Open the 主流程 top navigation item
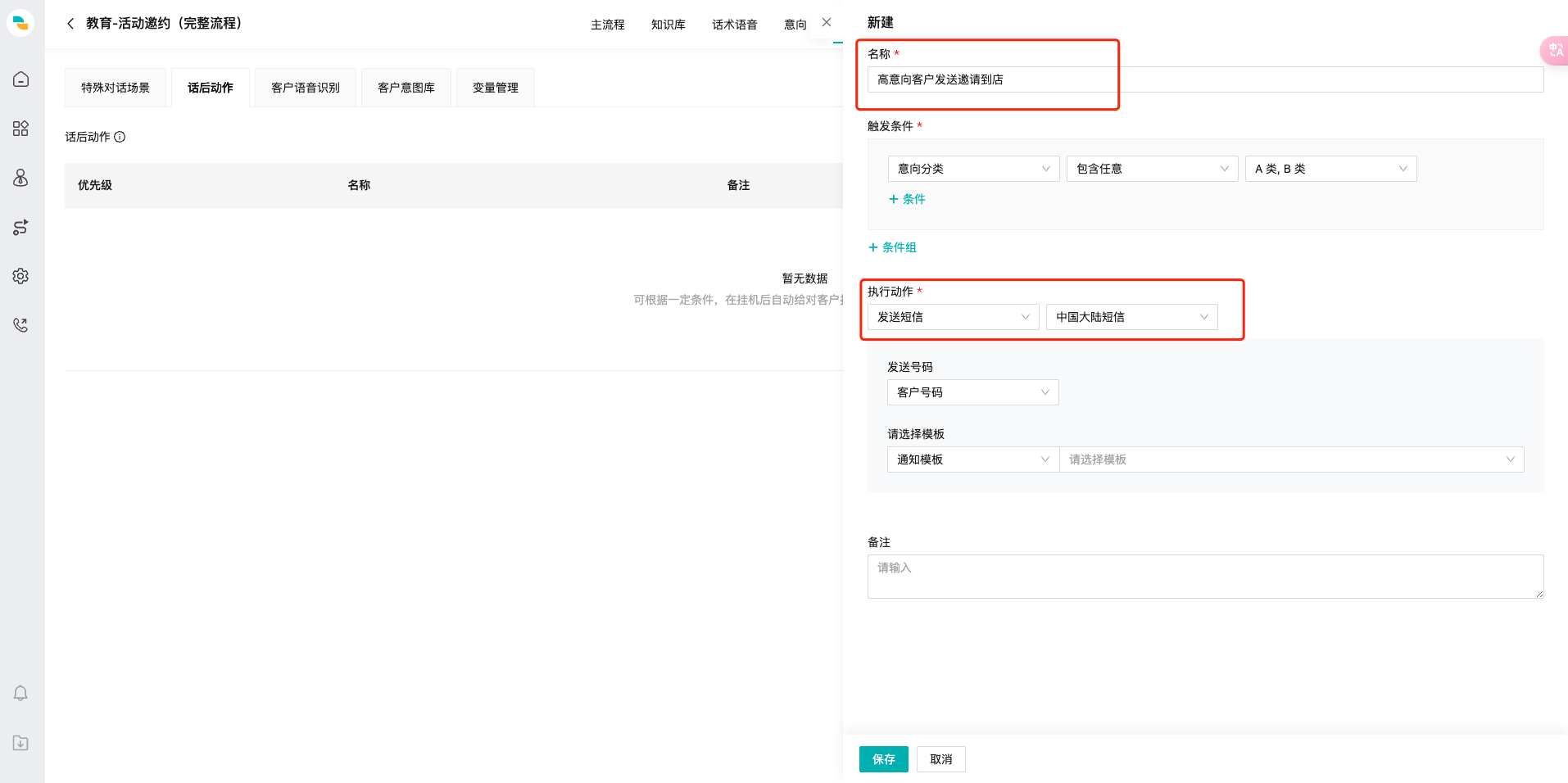The width and height of the screenshot is (1568, 783). [608, 25]
